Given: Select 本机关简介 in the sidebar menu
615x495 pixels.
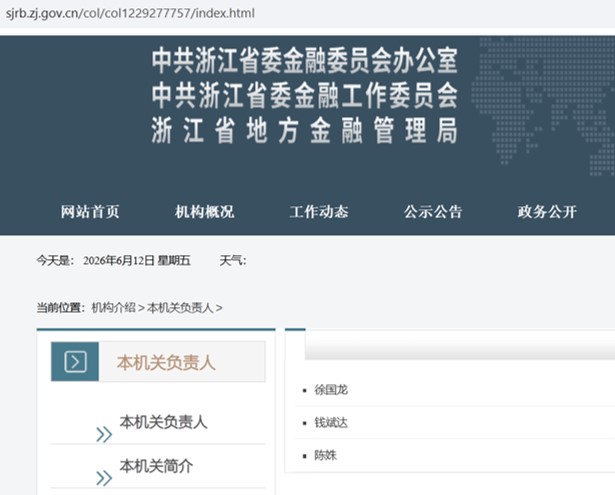Looking at the screenshot, I should 156,466.
